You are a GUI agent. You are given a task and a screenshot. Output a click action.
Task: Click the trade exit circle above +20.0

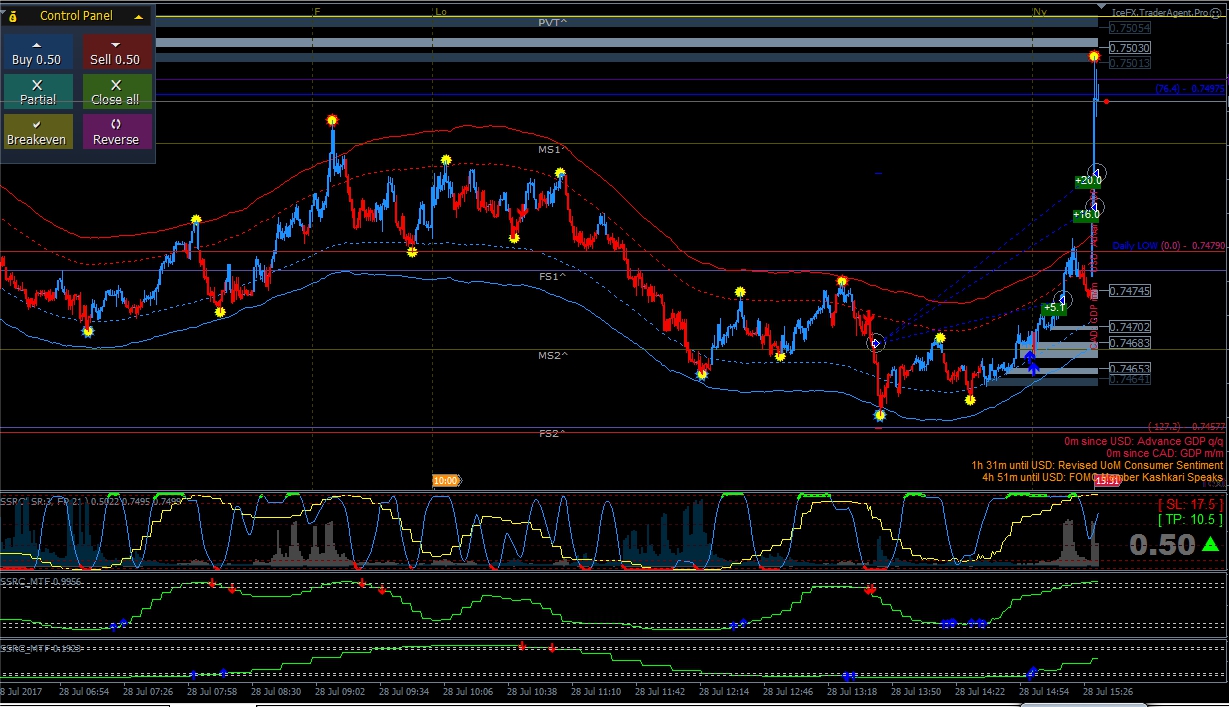[x=1096, y=173]
